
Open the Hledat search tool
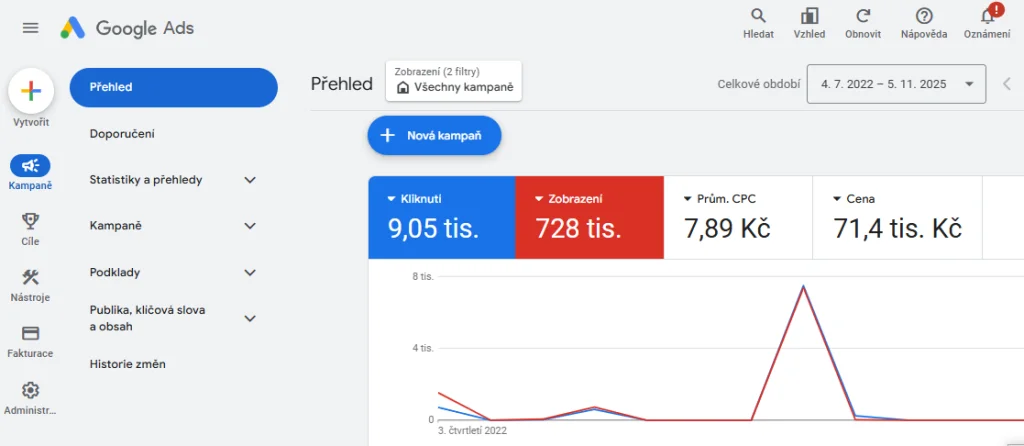pyautogui.click(x=758, y=24)
